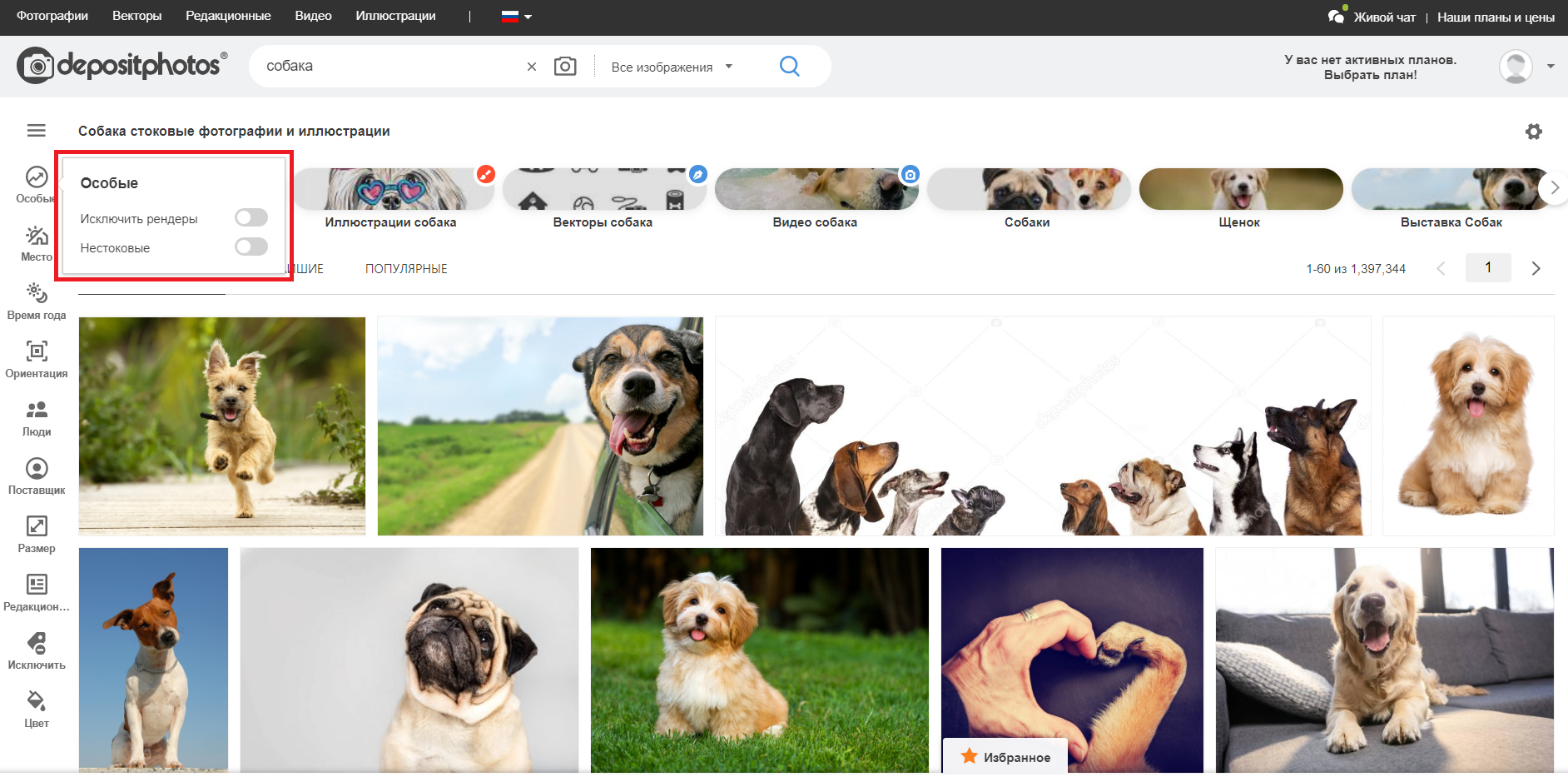Go to Depositphotos home logo
Viewport: 1568px width, 777px height.
pyautogui.click(x=122, y=65)
